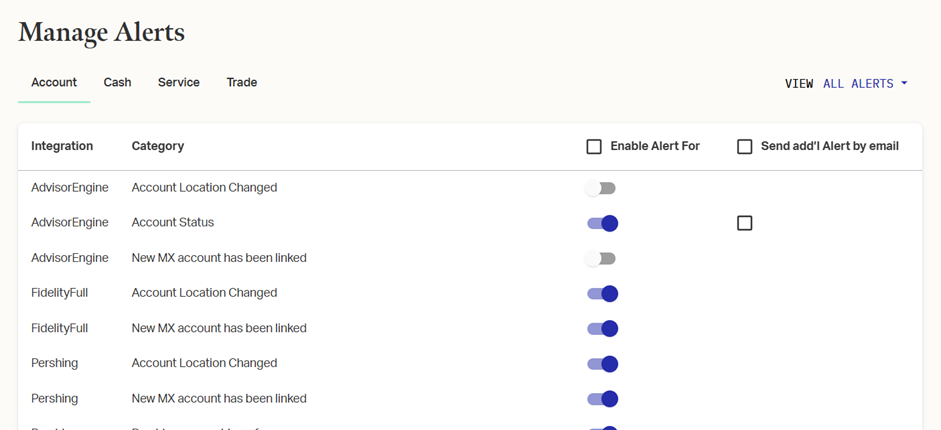The height and width of the screenshot is (430, 941).
Task: Turn off FidelityFull Account Location Changed toggle
Action: tap(602, 294)
